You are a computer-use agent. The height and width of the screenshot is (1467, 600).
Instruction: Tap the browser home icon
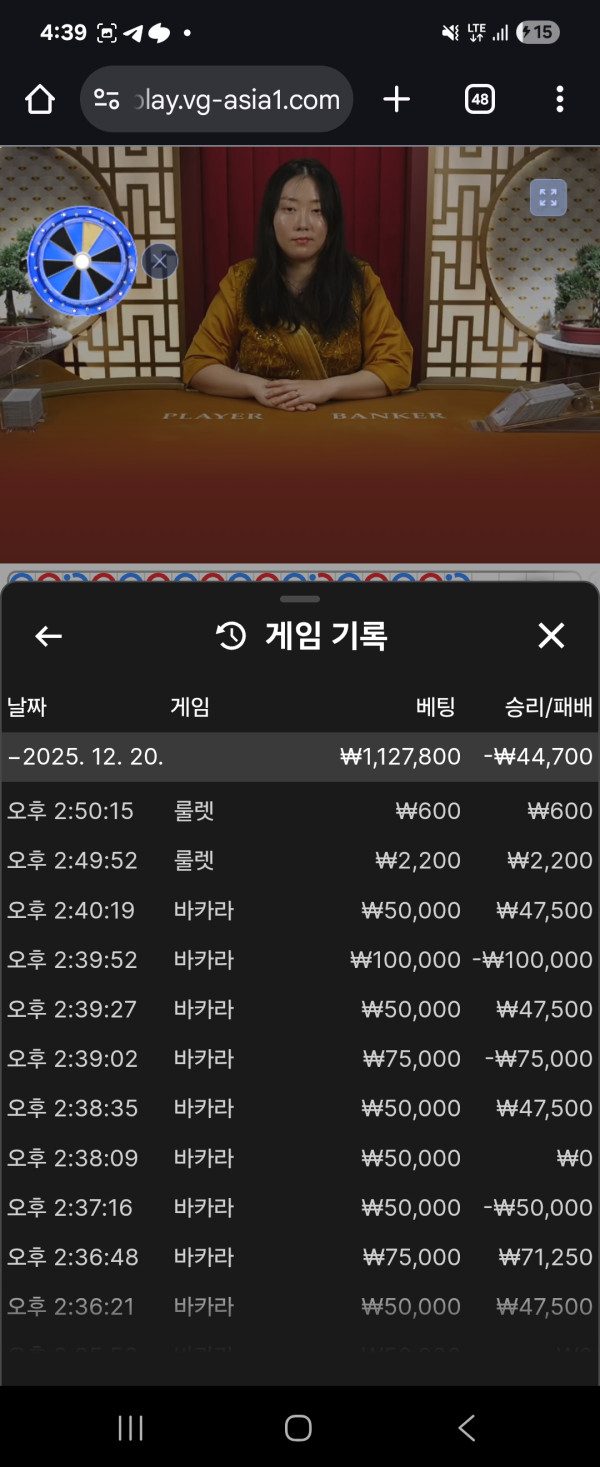click(39, 99)
